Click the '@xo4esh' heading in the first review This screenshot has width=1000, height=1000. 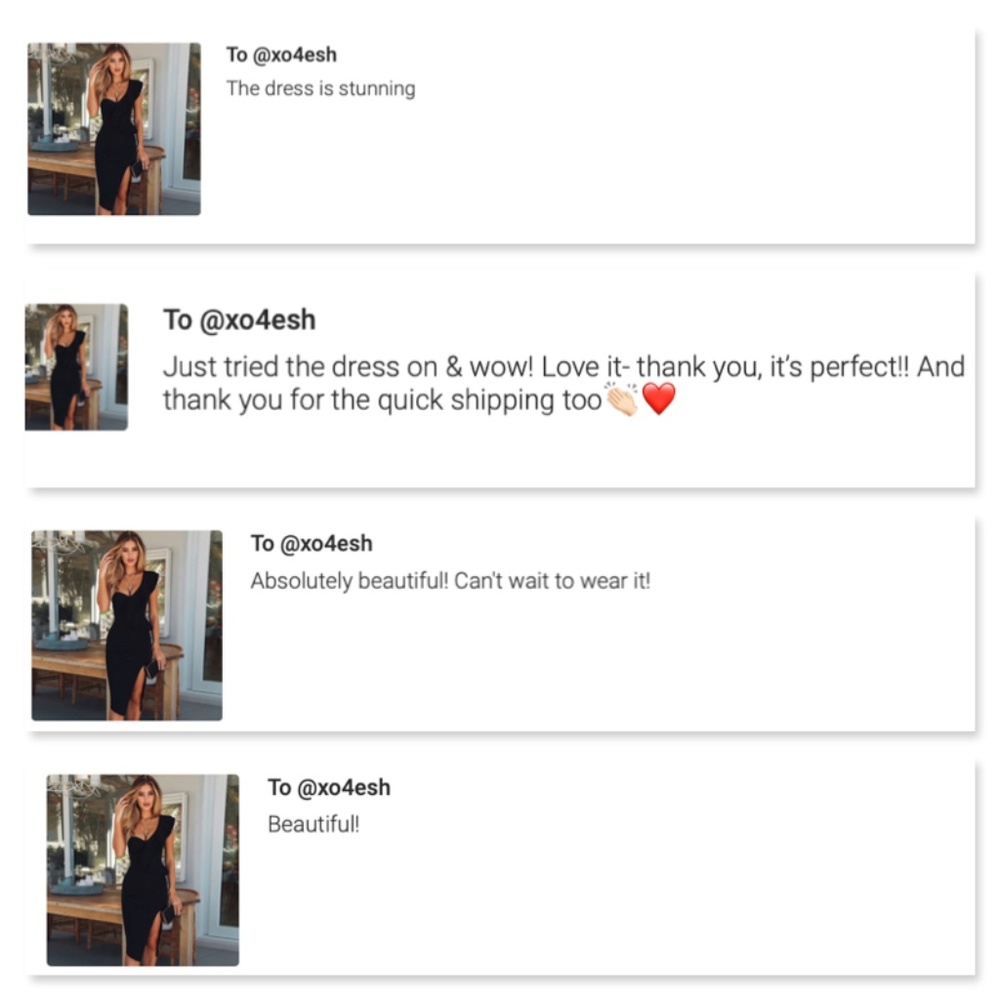pyautogui.click(x=295, y=55)
